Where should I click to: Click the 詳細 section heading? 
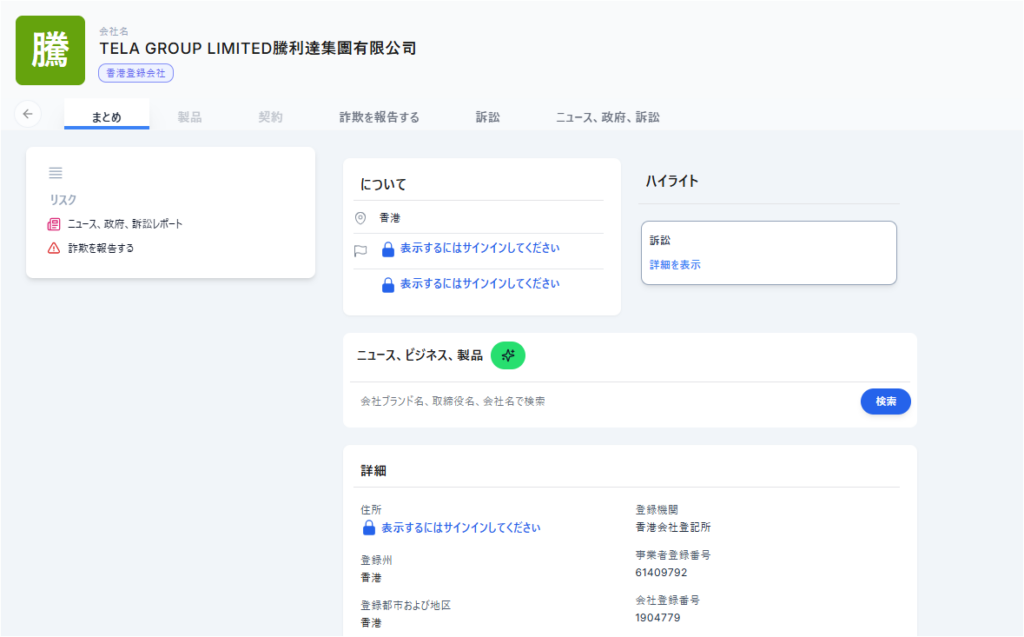(x=374, y=470)
